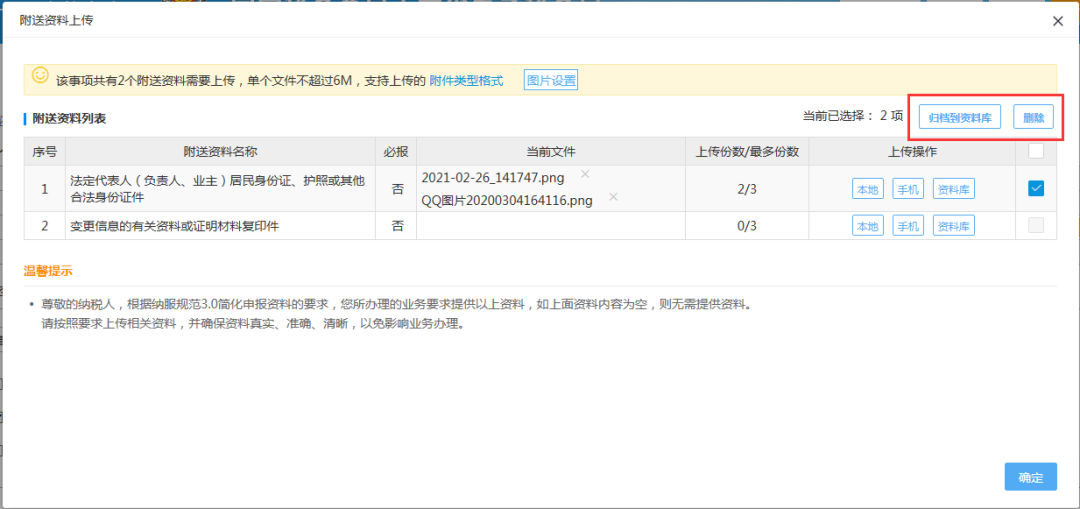Screen dimensions: 1080x509
Task: Click the 附送资料列表 section title
Action: tap(69, 118)
